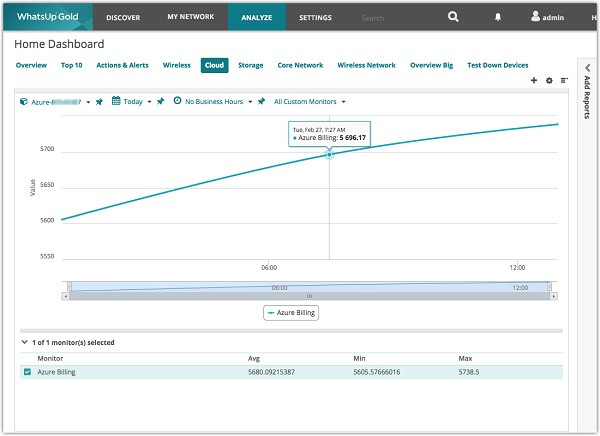The image size is (600, 436).
Task: Pin the No Business Hours setting
Action: (261, 101)
